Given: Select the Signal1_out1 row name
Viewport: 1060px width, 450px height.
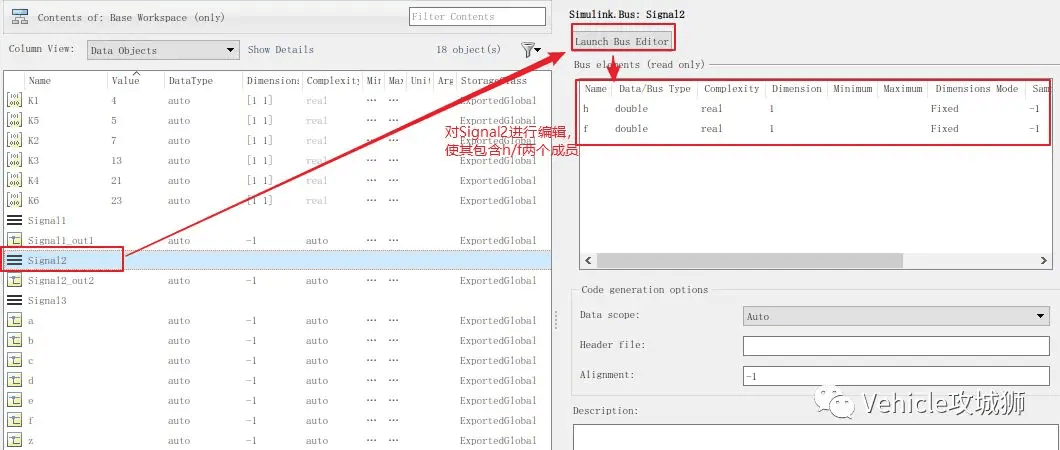Looking at the screenshot, I should point(61,241).
